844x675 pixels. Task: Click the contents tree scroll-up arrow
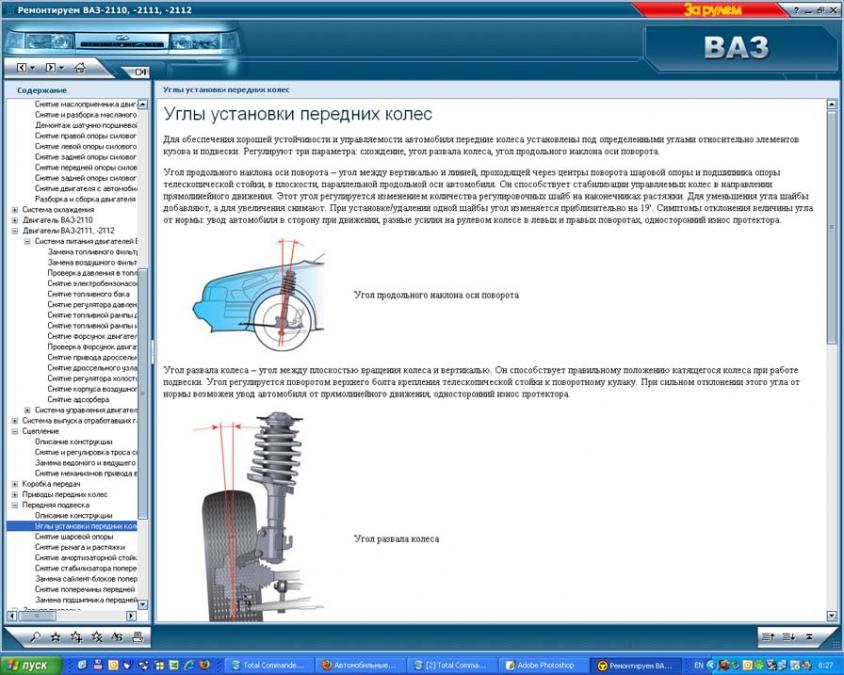(x=143, y=104)
